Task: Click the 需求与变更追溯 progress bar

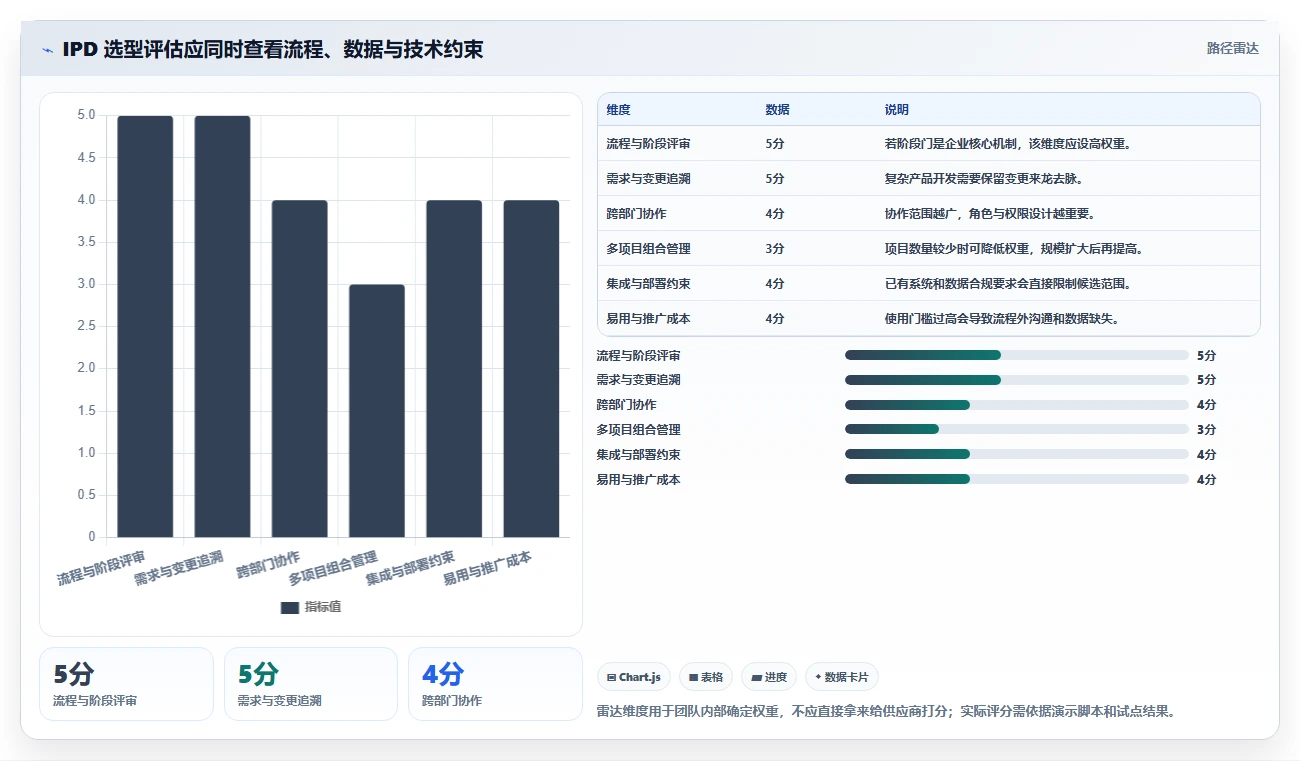Action: [1017, 380]
